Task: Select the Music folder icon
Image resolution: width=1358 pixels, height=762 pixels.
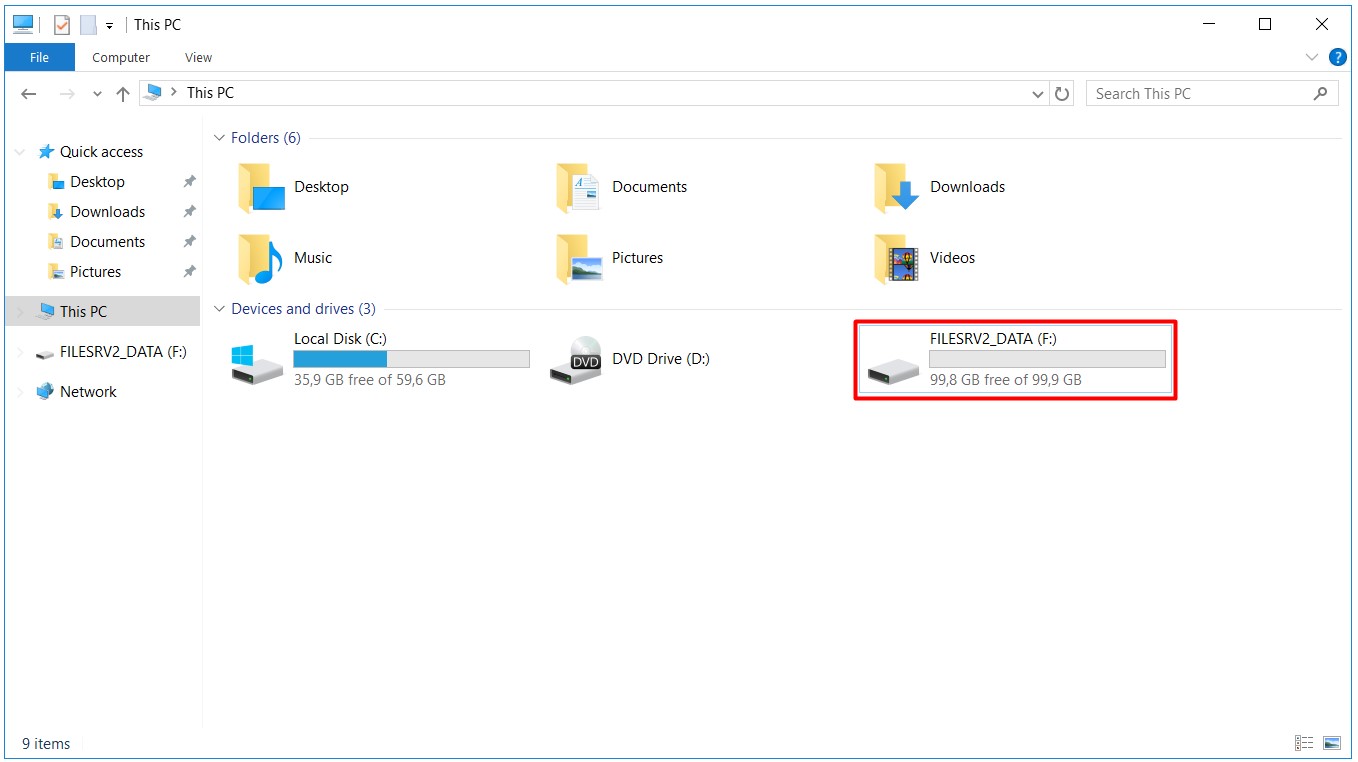Action: (x=262, y=258)
